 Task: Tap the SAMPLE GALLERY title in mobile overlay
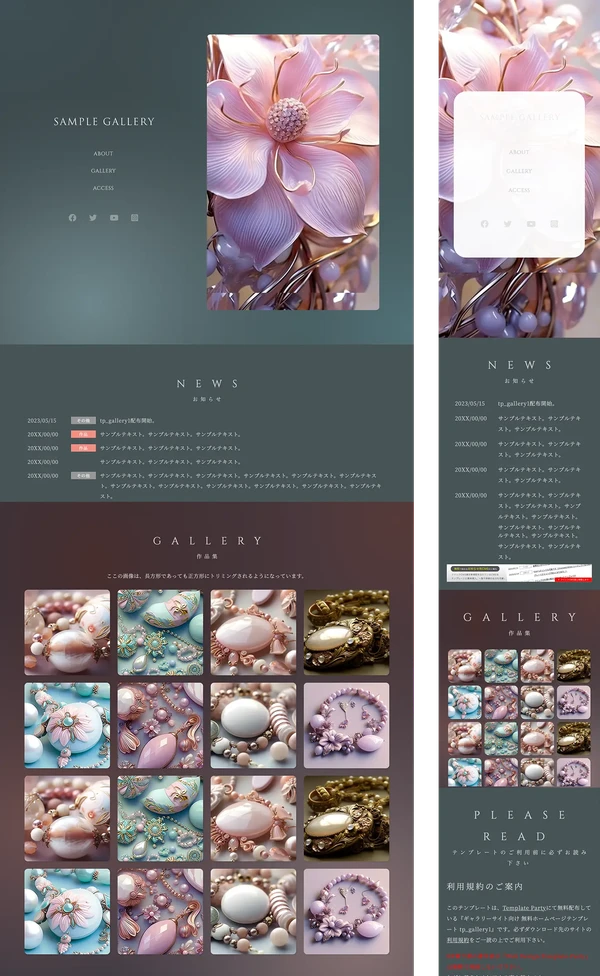[519, 116]
